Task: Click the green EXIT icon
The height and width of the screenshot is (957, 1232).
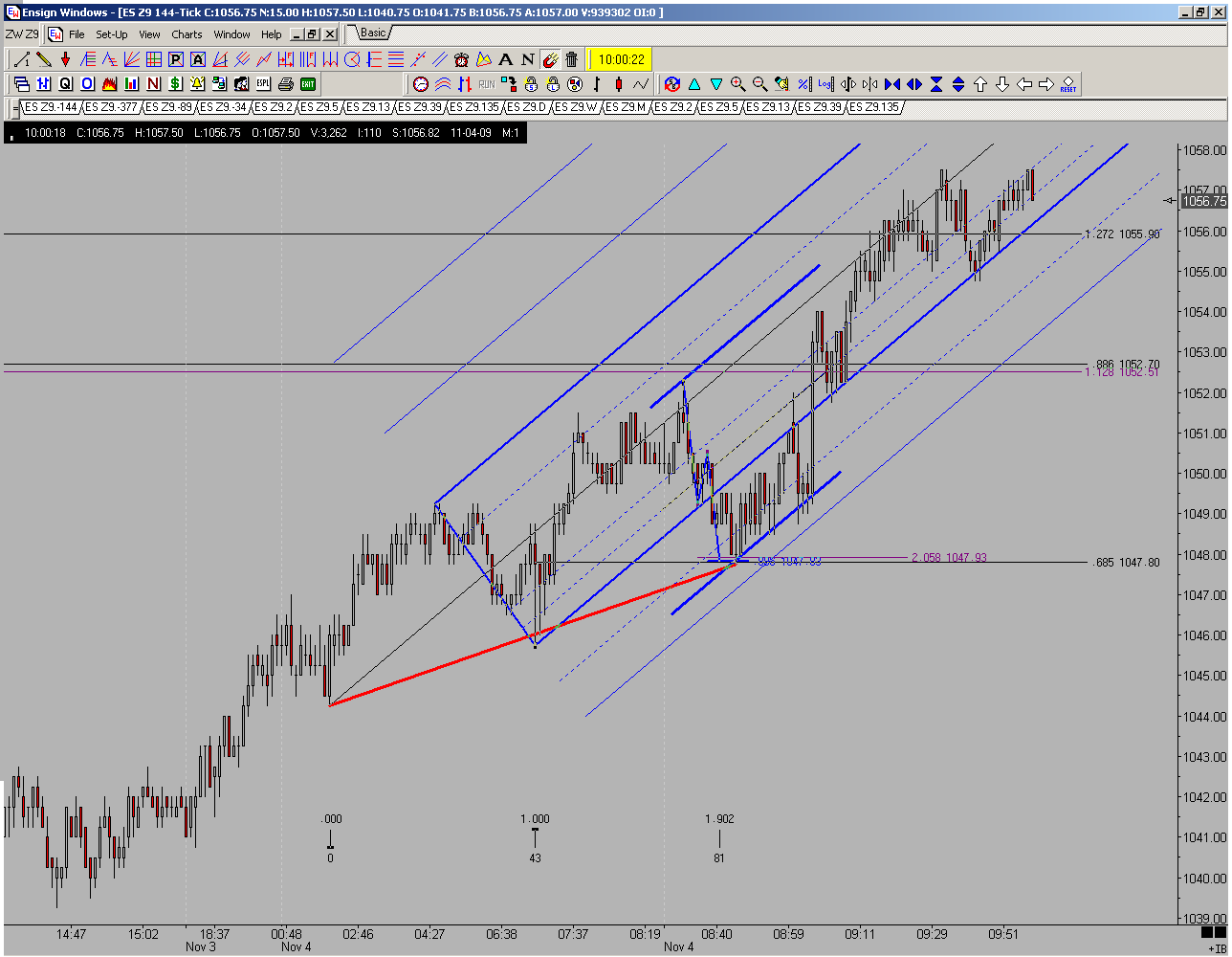Action: (x=307, y=84)
